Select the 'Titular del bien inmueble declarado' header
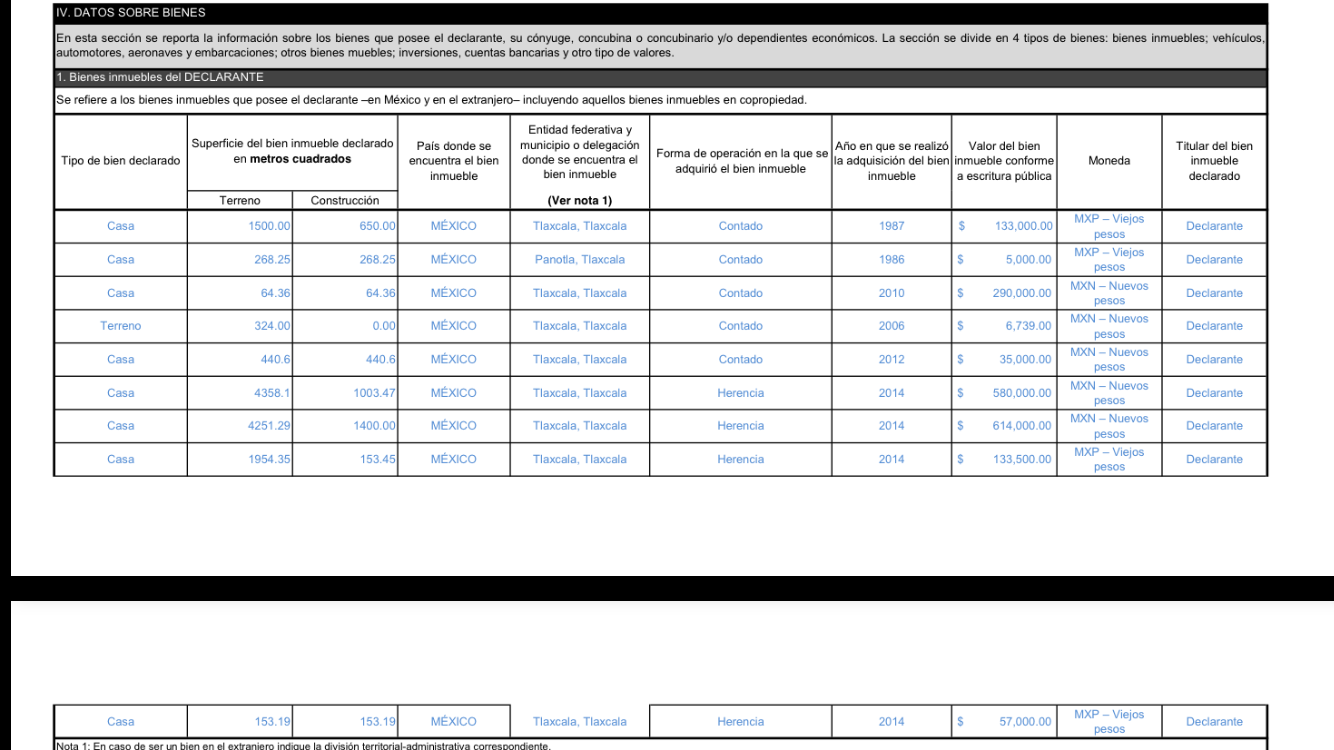The width and height of the screenshot is (1334, 750). point(1214,160)
